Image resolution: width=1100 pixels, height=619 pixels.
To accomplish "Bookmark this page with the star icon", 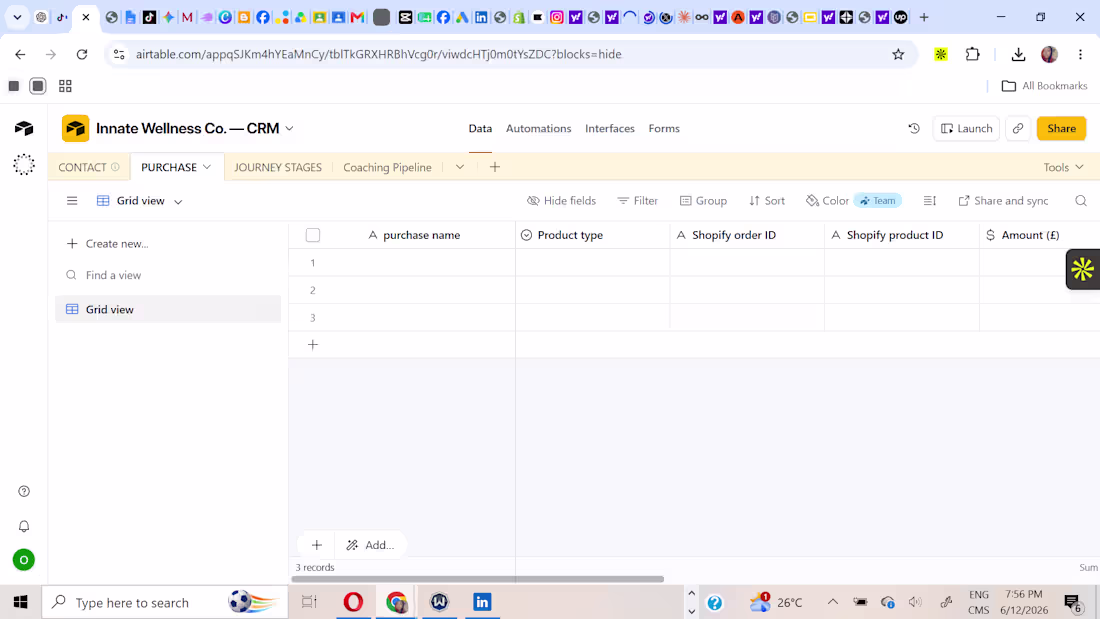I will pyautogui.click(x=898, y=54).
